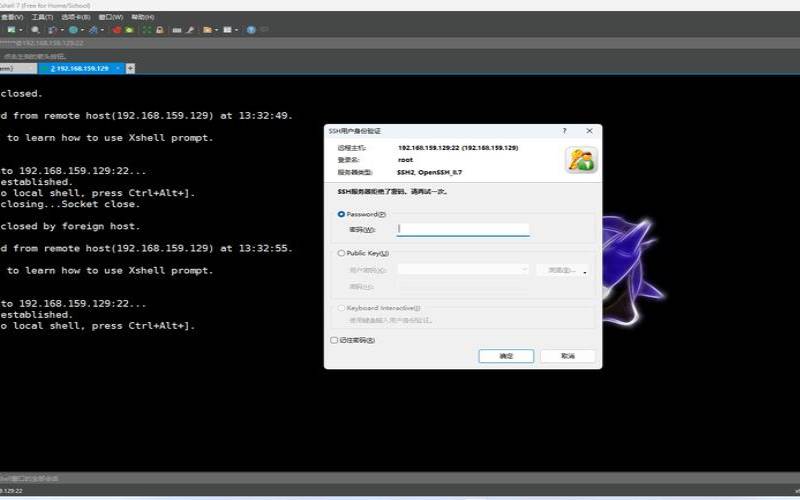Viewport: 800px width, 500px height.
Task: Open the View (V) menu
Action: tap(12, 17)
